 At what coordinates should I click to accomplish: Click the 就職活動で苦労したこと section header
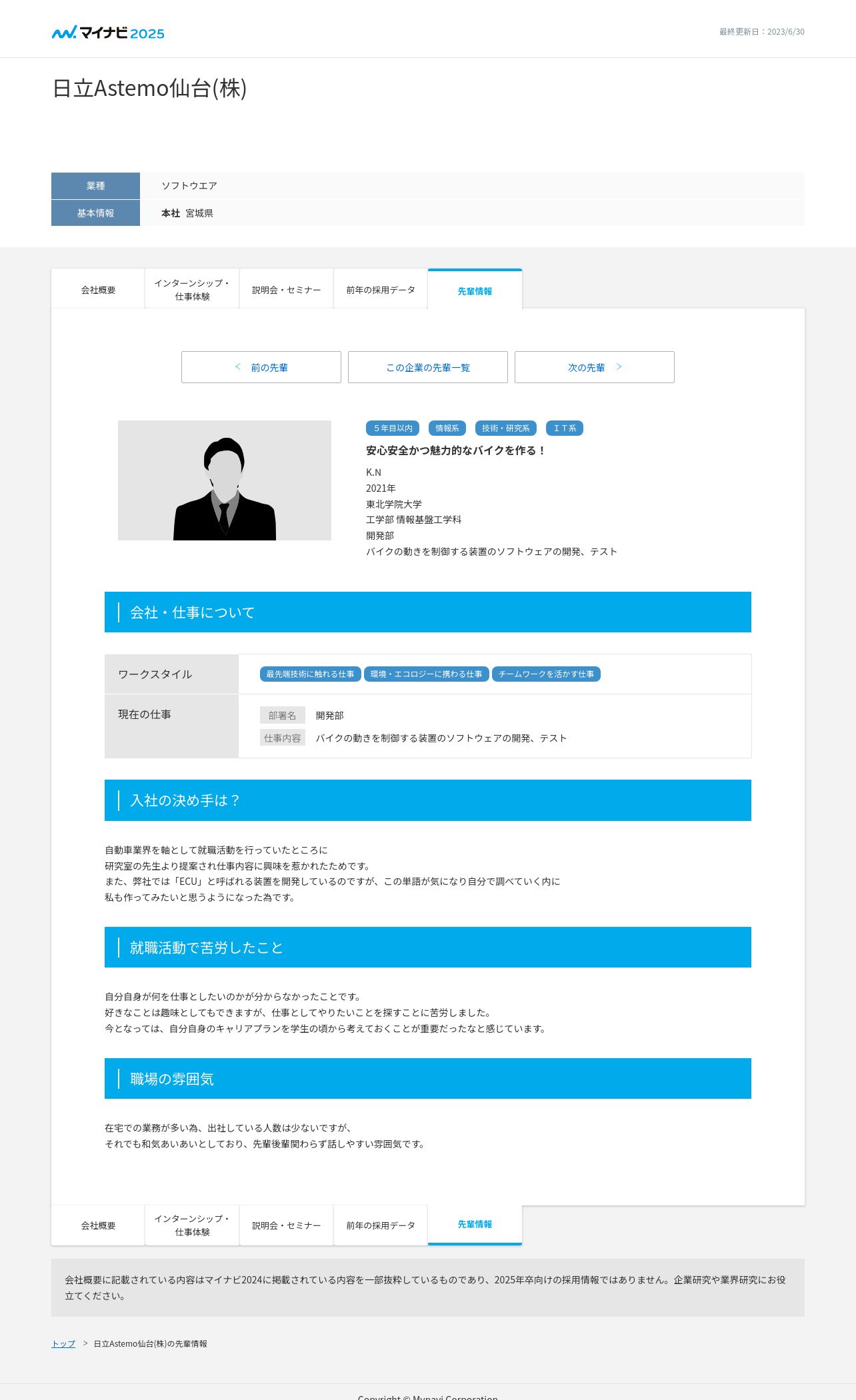point(428,948)
